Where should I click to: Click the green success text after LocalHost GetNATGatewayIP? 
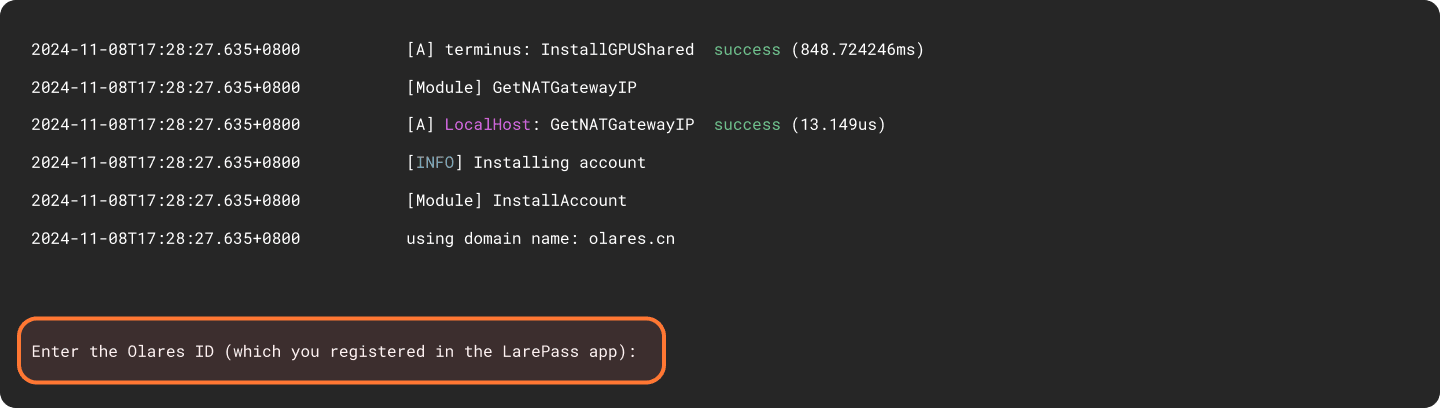tap(746, 125)
